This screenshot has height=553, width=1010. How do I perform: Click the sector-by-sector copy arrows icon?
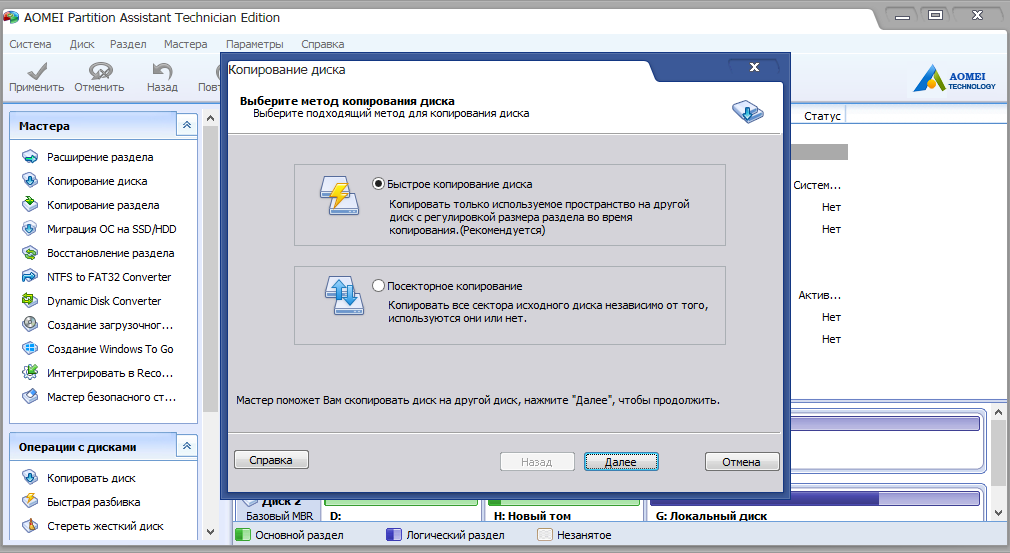344,295
